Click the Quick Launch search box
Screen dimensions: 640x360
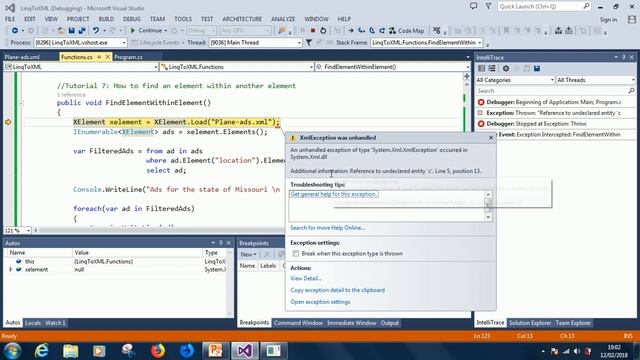pyautogui.click(x=544, y=7)
